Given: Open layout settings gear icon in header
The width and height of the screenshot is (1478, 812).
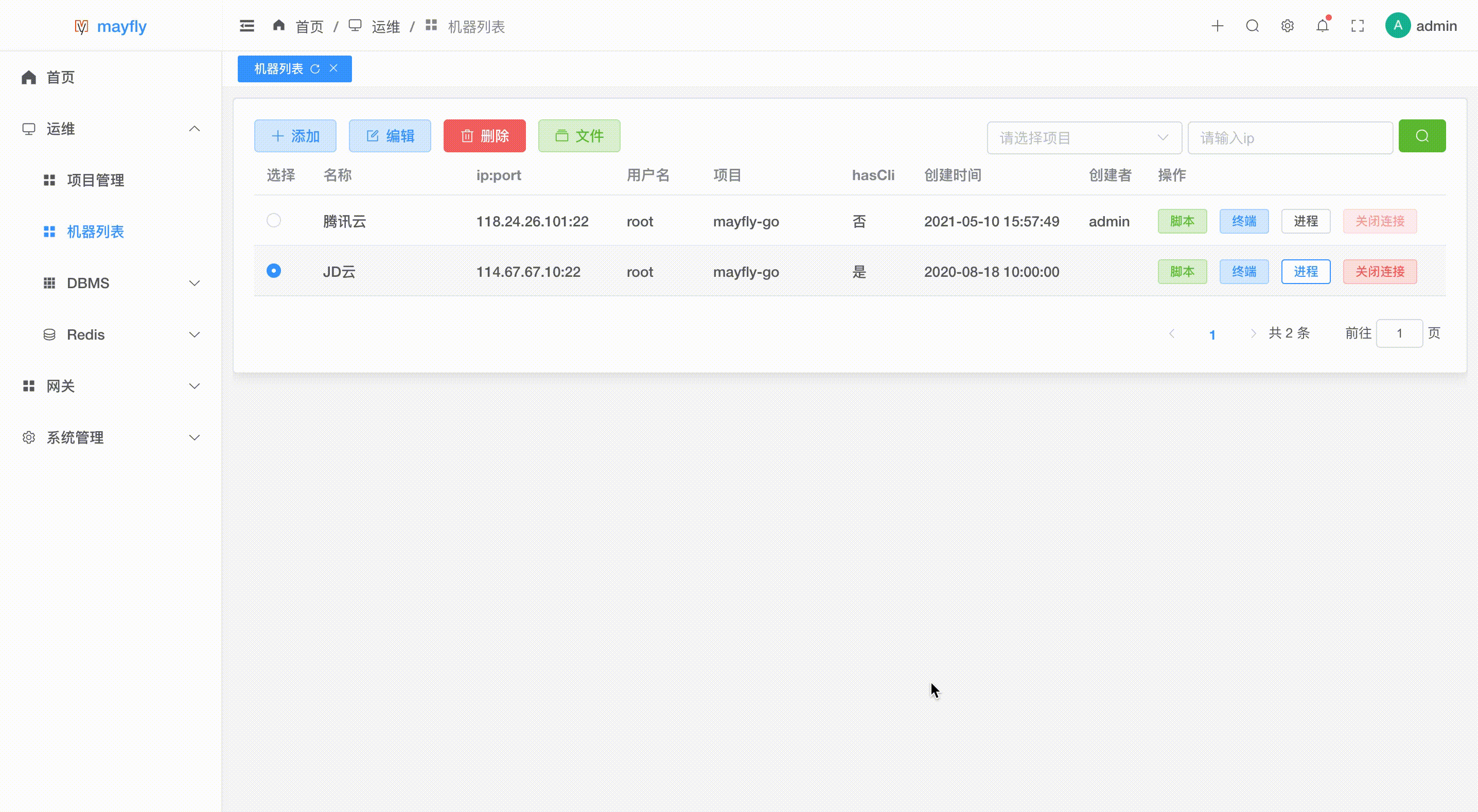Looking at the screenshot, I should point(1287,26).
